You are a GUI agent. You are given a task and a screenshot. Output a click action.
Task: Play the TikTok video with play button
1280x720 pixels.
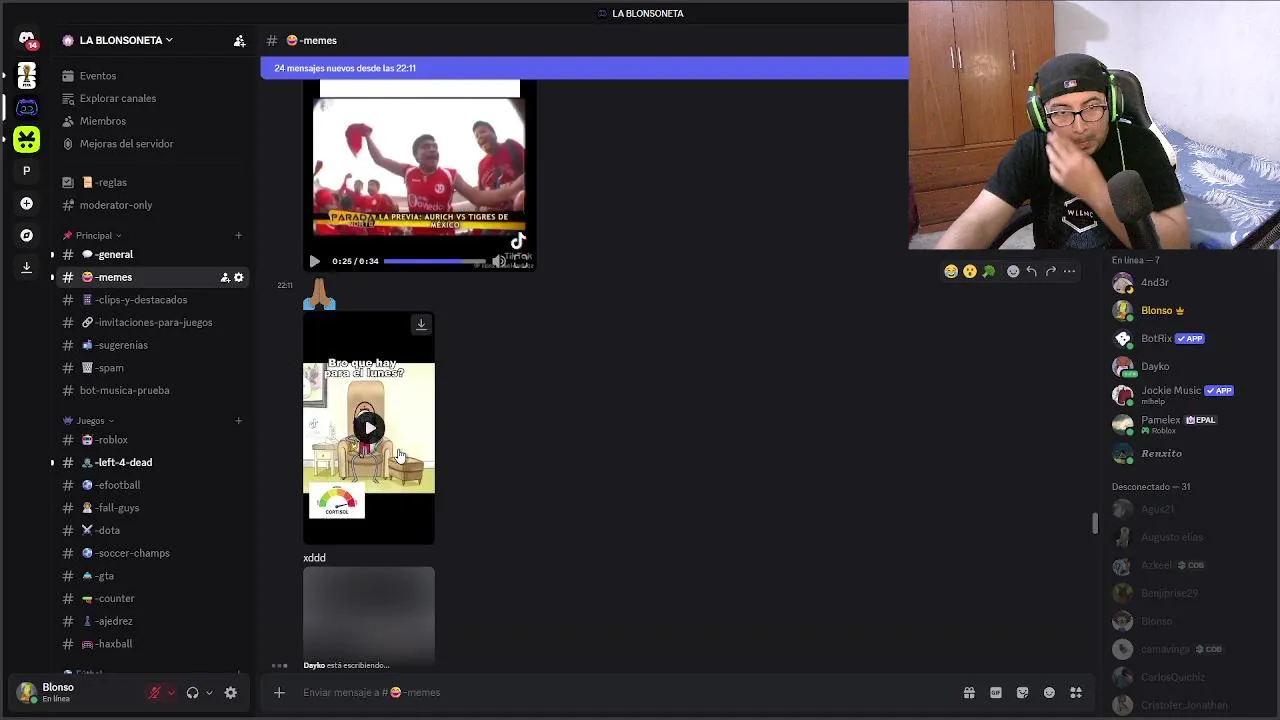pos(314,261)
